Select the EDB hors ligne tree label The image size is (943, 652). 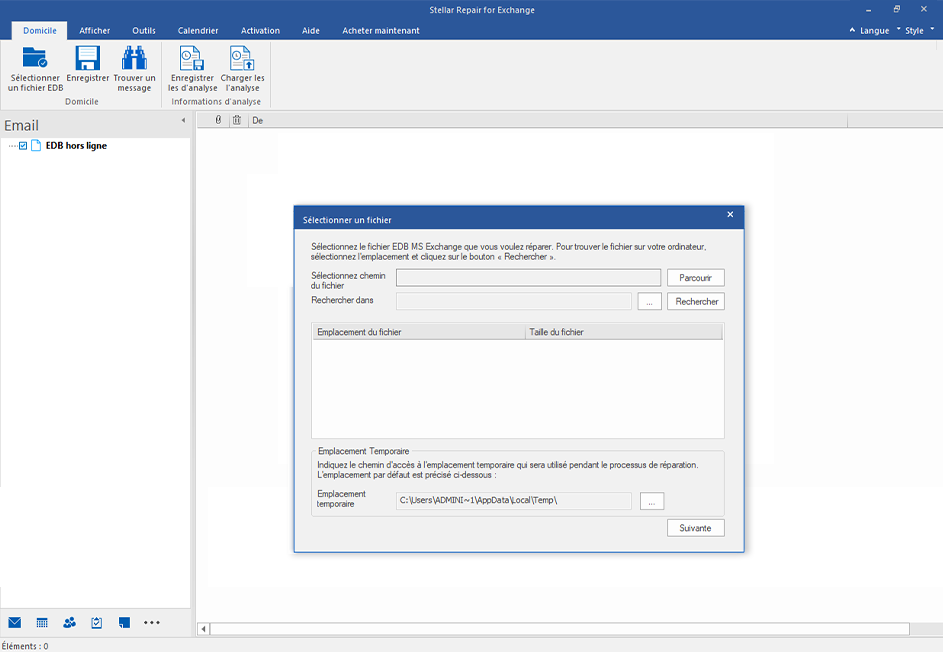(76, 146)
